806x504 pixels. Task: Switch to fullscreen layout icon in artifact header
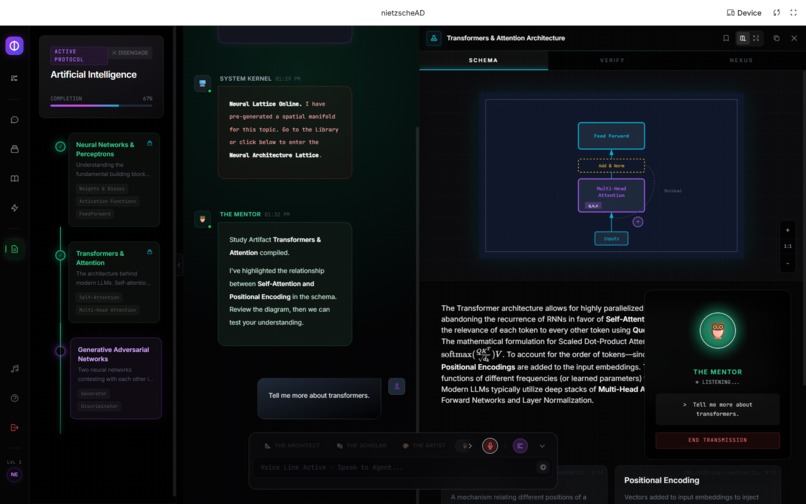[756, 38]
